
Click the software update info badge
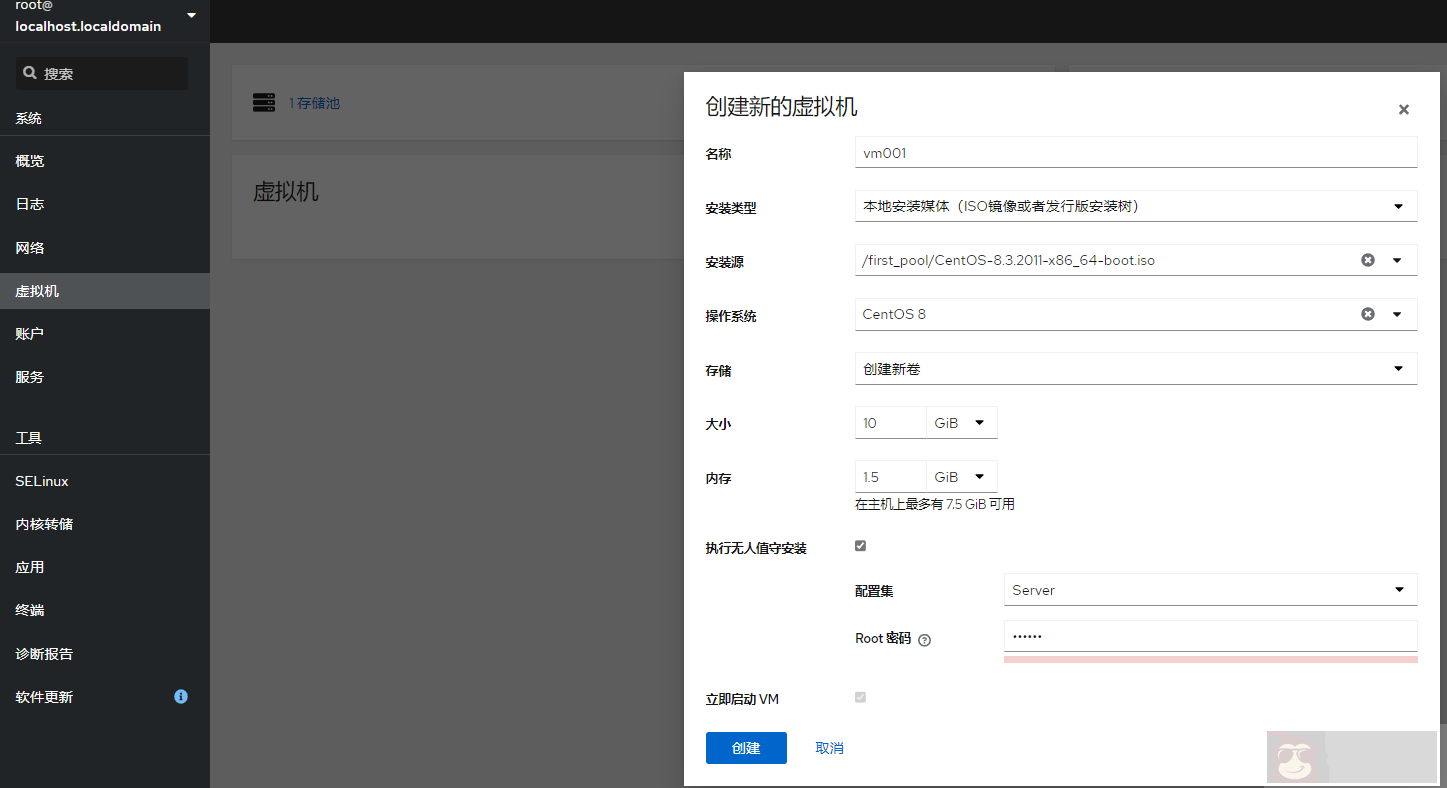click(x=181, y=696)
